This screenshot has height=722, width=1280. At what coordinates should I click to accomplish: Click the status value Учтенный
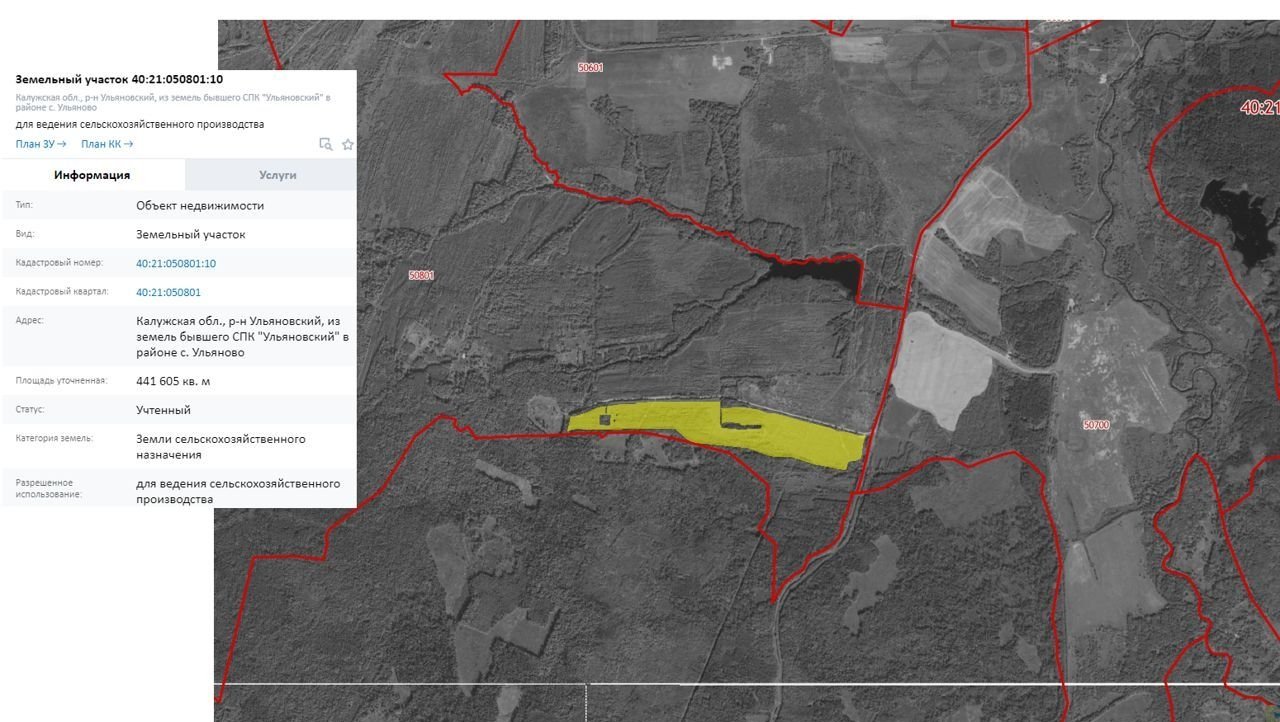pyautogui.click(x=163, y=410)
